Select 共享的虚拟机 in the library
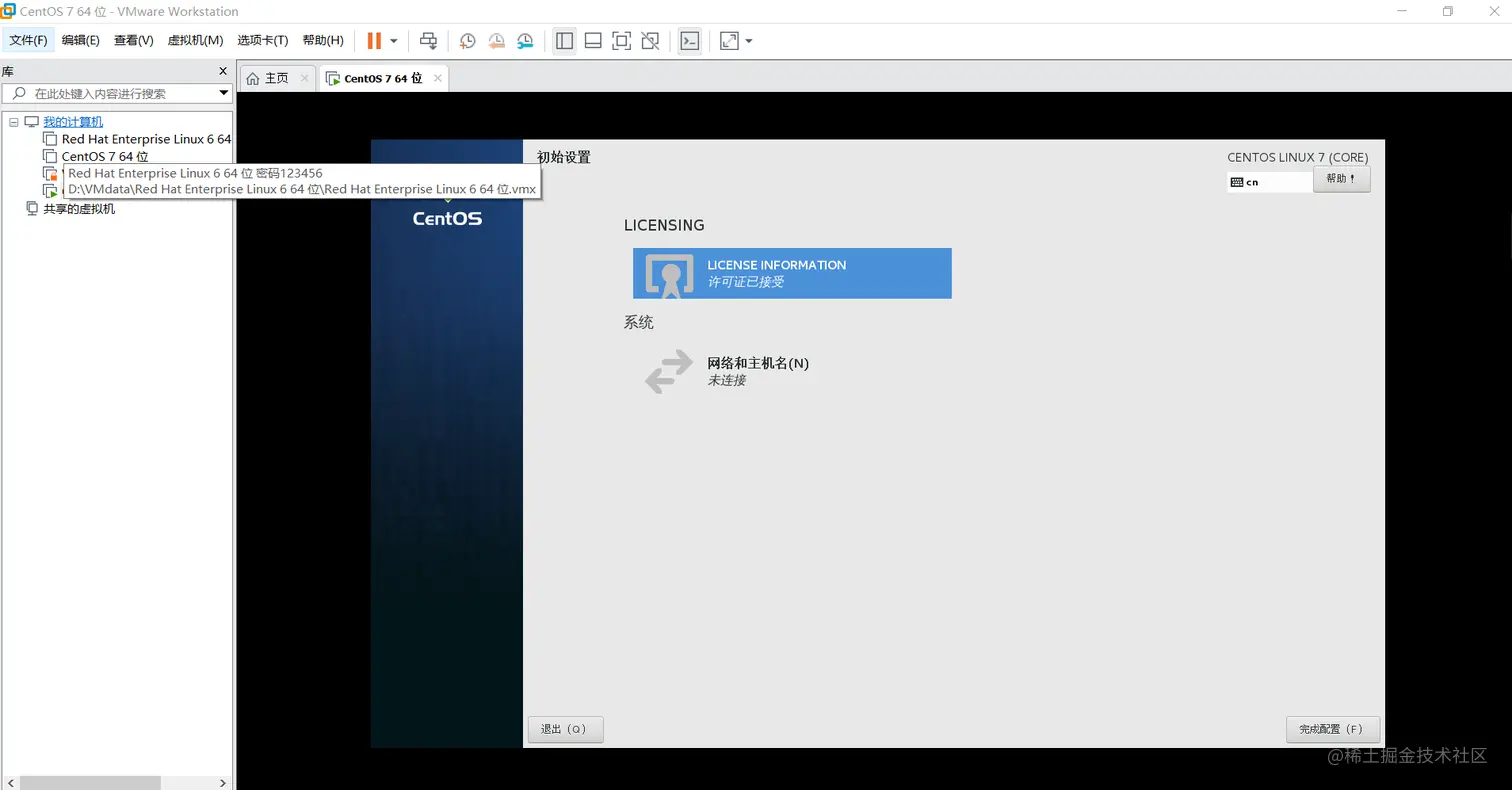Viewport: 1512px width, 790px height. tap(79, 209)
